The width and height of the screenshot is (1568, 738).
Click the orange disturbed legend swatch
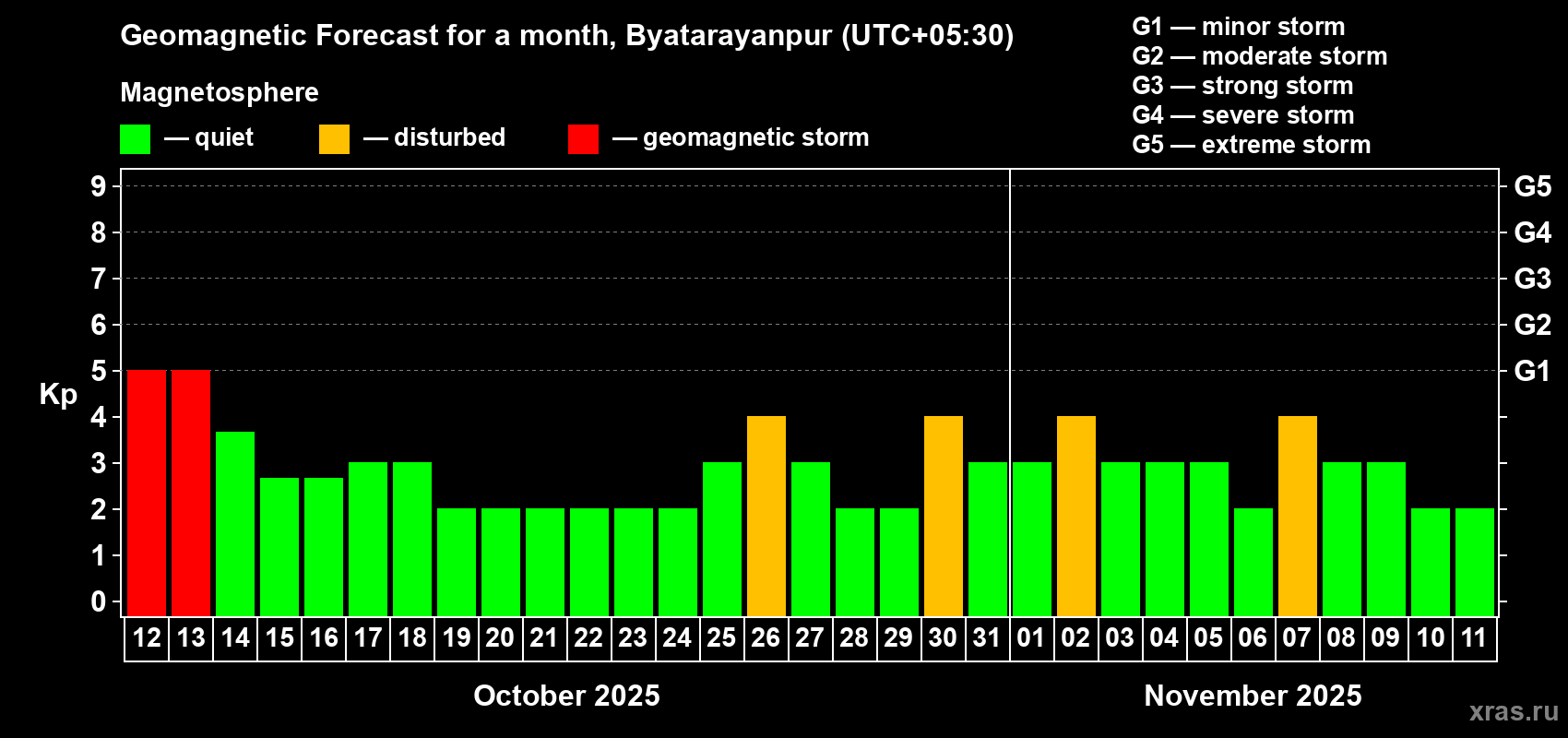[334, 139]
